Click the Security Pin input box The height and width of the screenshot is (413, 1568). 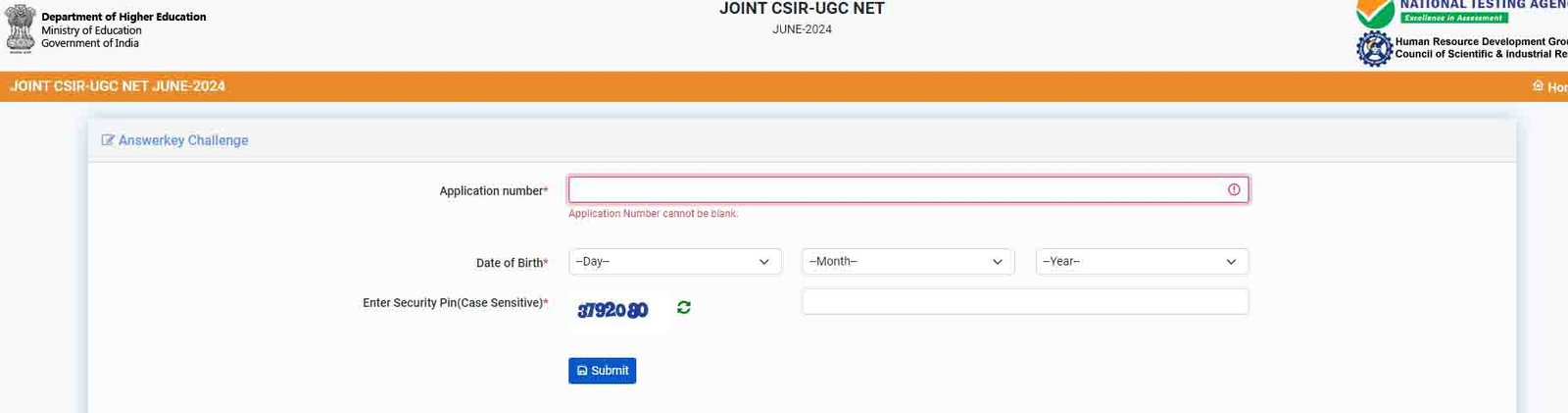1025,301
